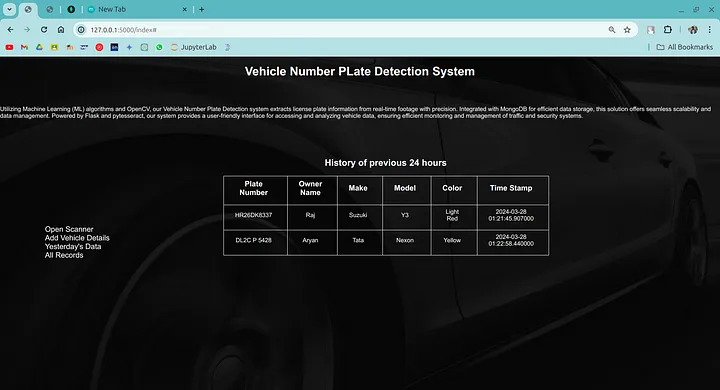Viewport: 720px width, 390px height.
Task: Open the yellow Google Classroom bookmark
Action: pos(54,47)
